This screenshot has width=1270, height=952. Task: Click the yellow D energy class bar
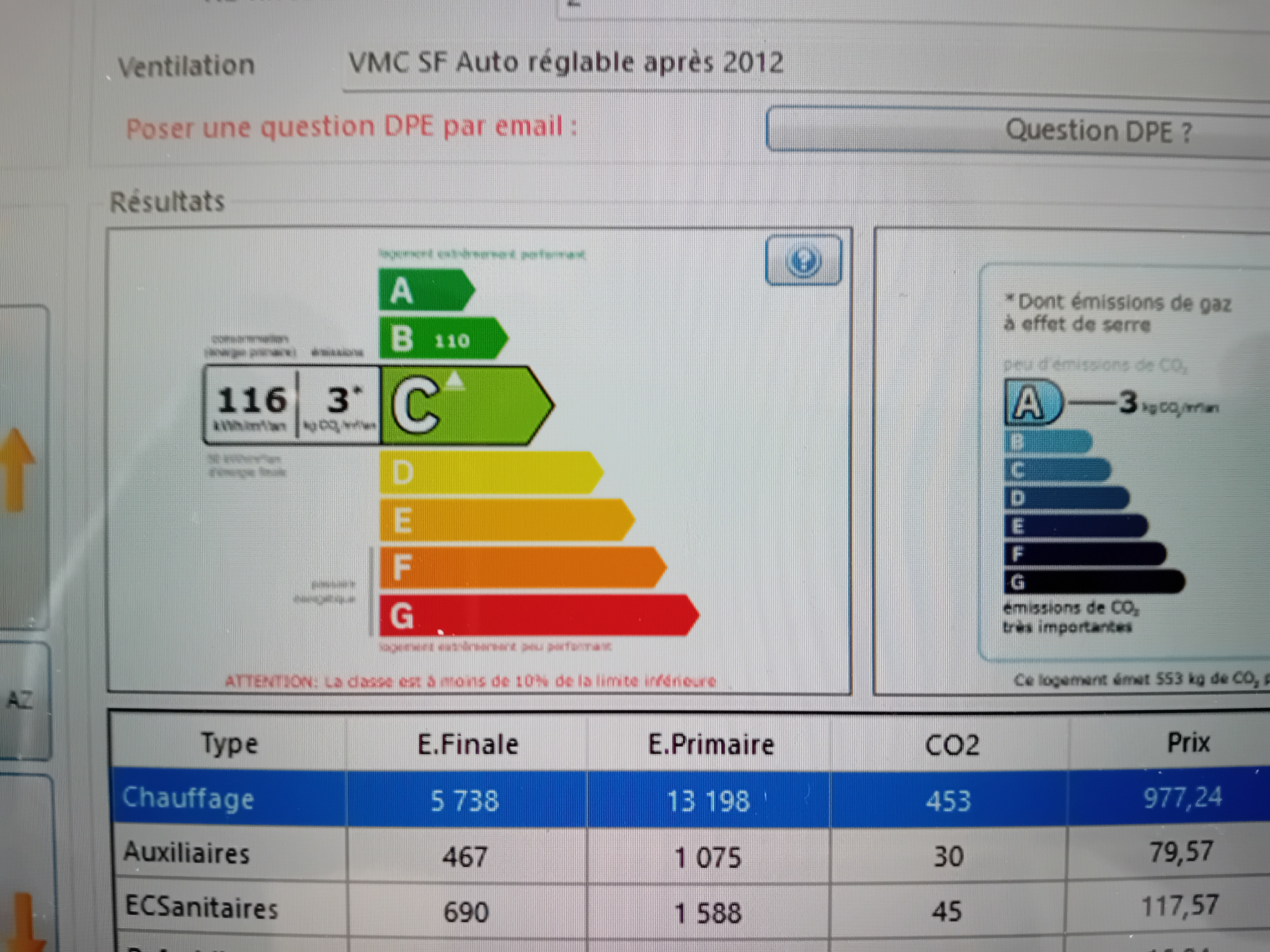click(491, 472)
